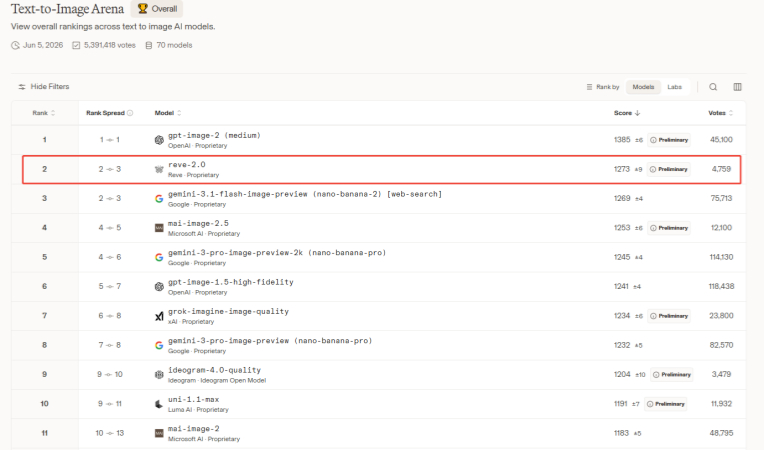Click Preliminary badge on grok-imagine-image-quality row
The width and height of the screenshot is (764, 450).
tap(669, 316)
